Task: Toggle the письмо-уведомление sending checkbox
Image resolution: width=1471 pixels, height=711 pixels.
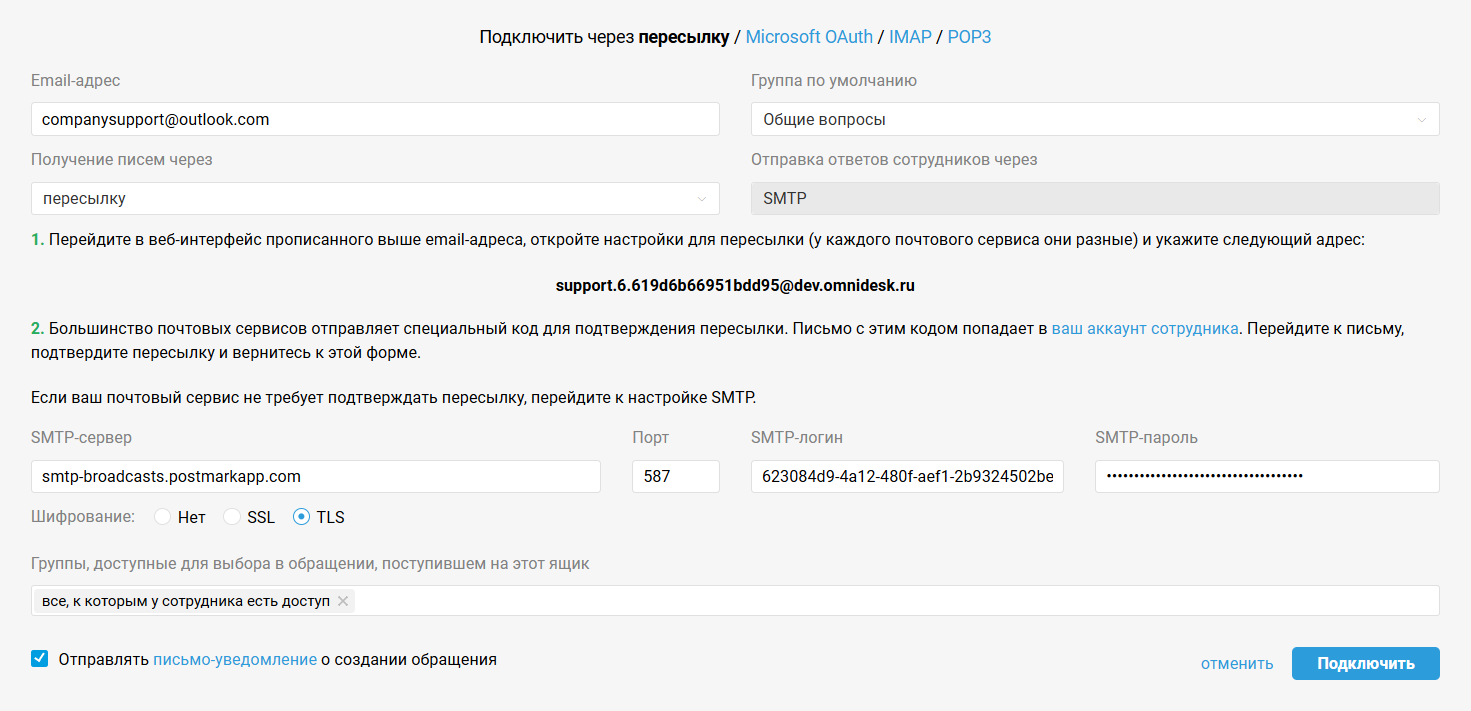Action: pyautogui.click(x=40, y=659)
